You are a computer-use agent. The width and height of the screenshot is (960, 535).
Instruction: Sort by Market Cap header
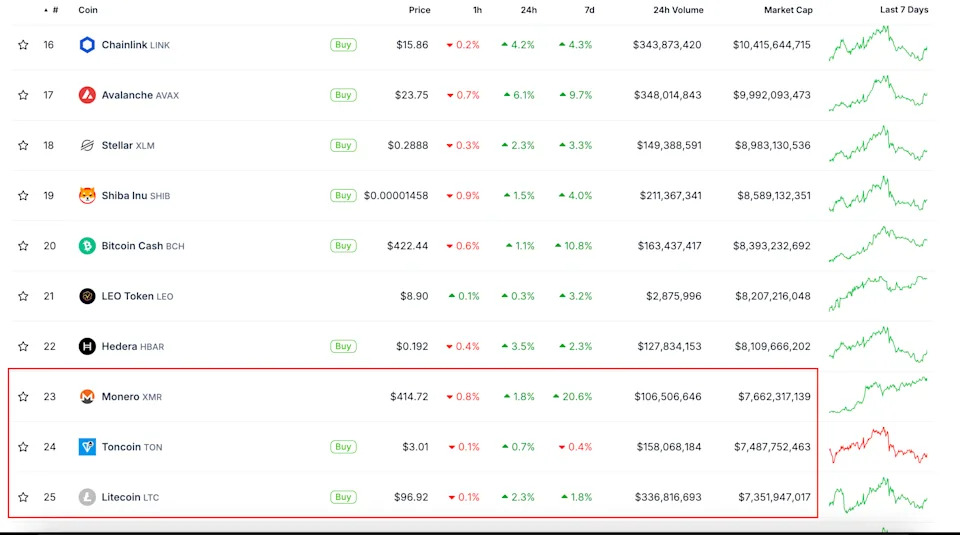tap(788, 10)
